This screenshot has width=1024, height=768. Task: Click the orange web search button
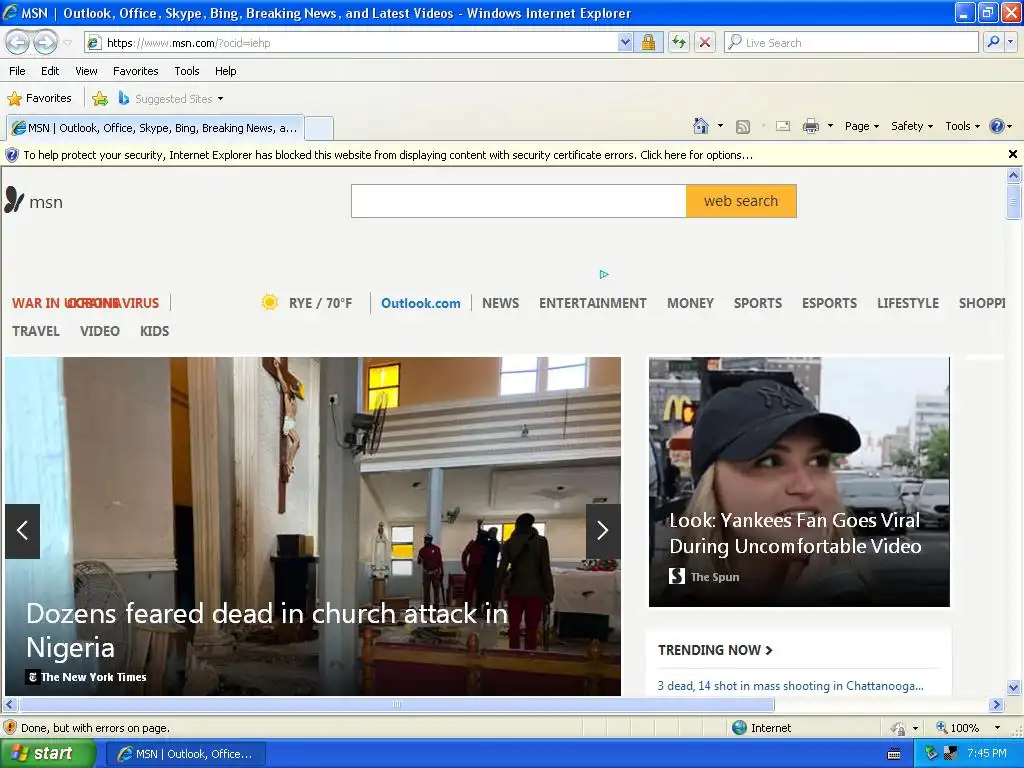(x=741, y=201)
